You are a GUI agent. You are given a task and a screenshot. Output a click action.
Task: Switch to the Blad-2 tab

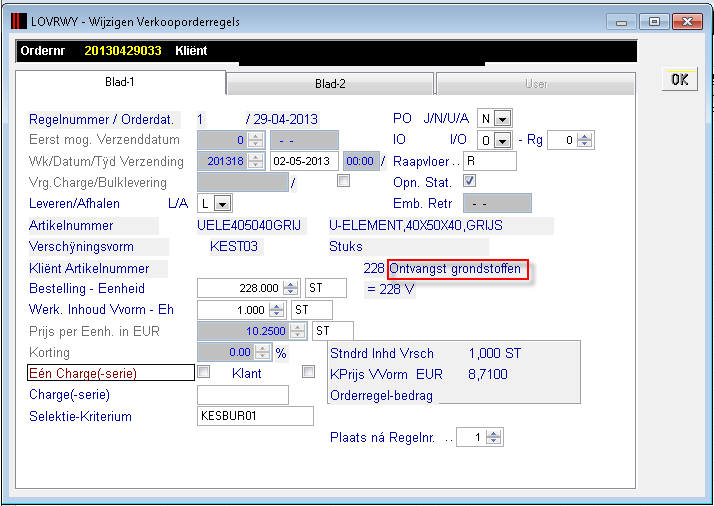[330, 84]
